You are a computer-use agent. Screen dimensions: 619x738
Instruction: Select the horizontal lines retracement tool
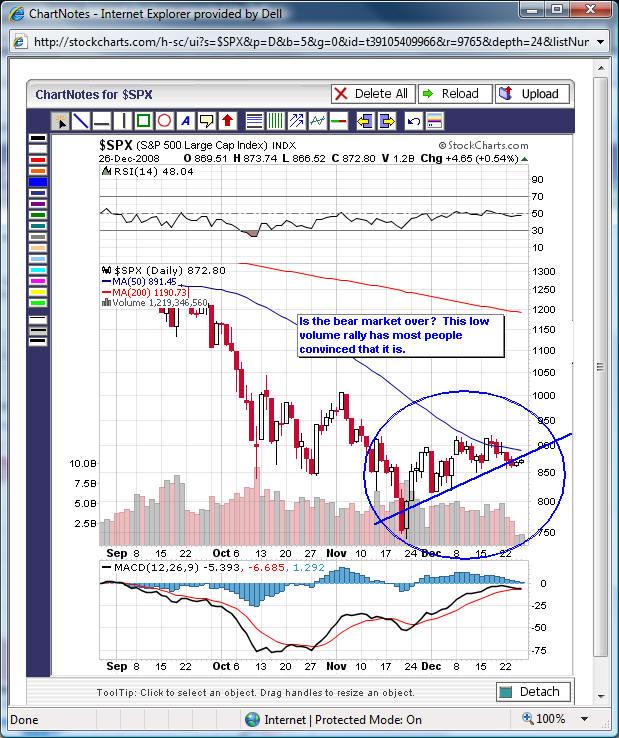[255, 121]
